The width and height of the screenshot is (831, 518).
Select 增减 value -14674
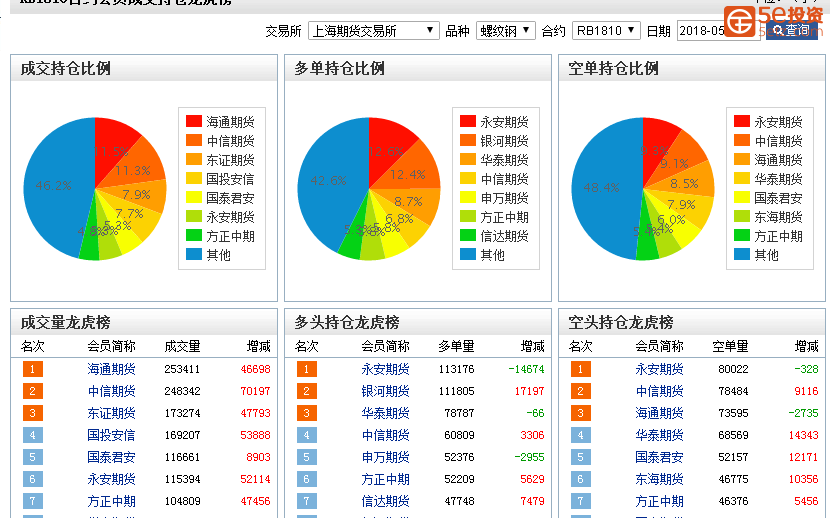pyautogui.click(x=526, y=369)
